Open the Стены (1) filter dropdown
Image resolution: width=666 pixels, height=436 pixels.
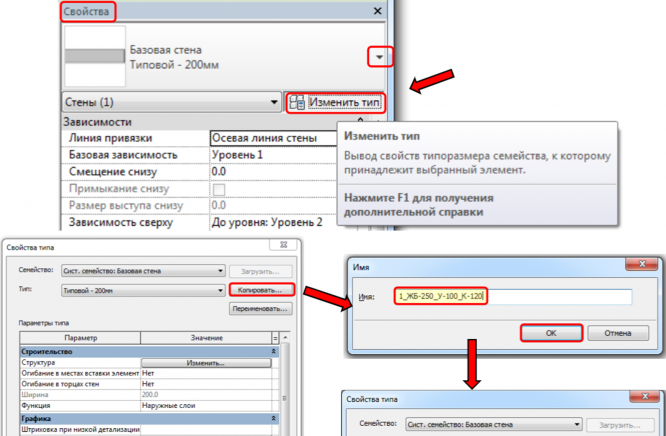[x=172, y=102]
